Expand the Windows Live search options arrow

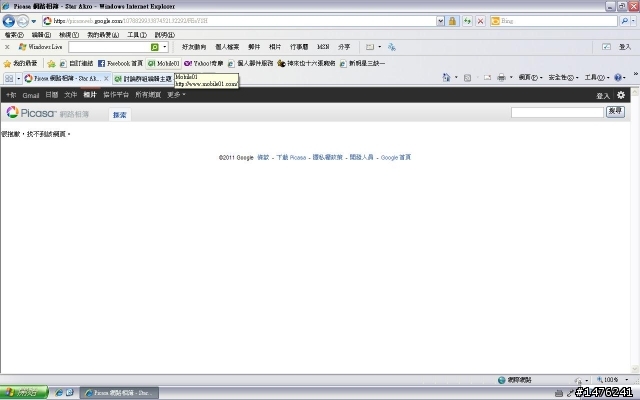[164, 47]
